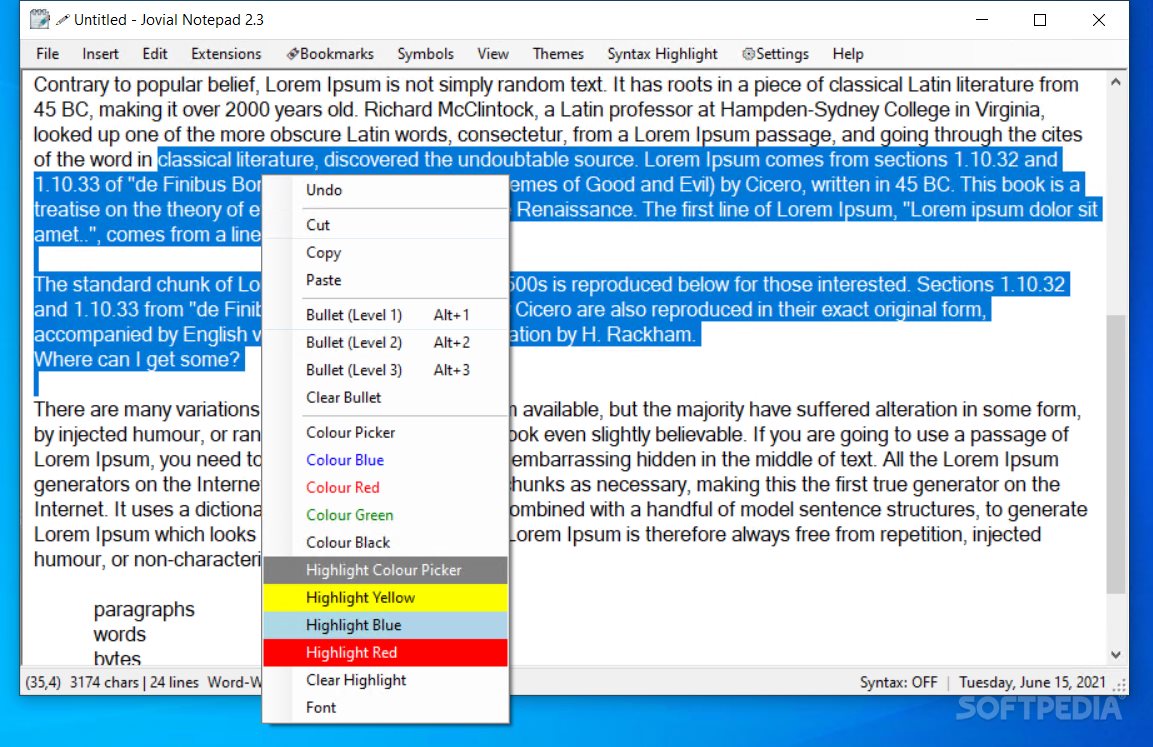Click the word 'words' in the list
The height and width of the screenshot is (747, 1153).
120,635
